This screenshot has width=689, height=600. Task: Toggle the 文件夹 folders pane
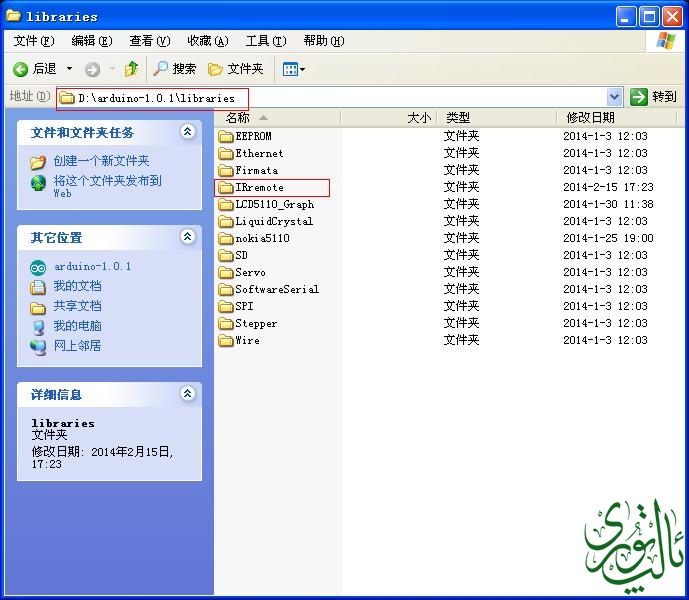236,69
